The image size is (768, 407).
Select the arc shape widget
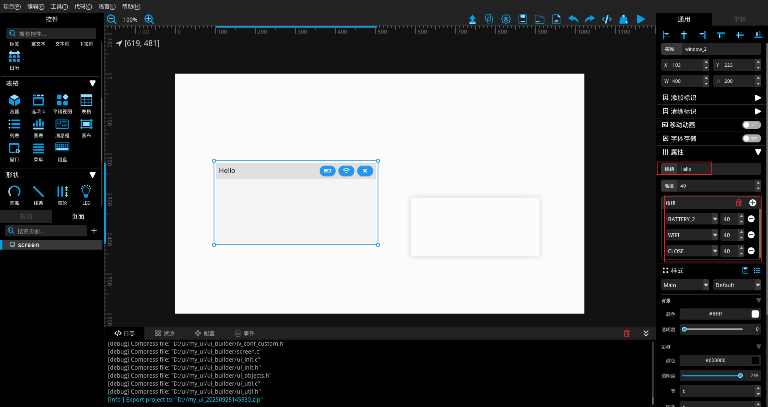point(14,194)
